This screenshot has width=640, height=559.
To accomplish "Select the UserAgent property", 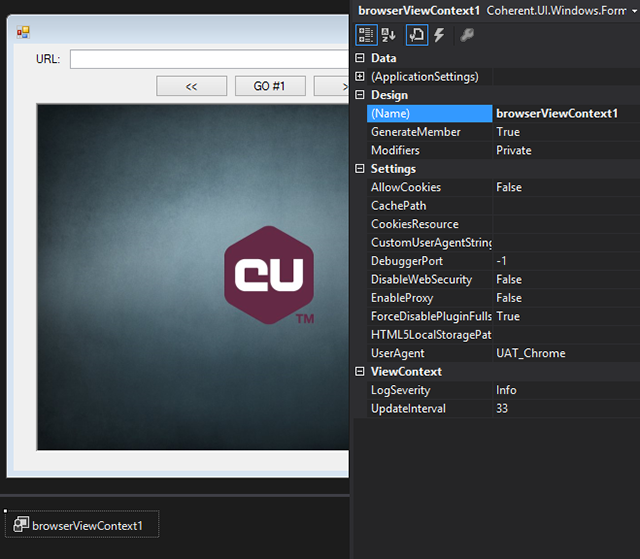I will (x=429, y=353).
